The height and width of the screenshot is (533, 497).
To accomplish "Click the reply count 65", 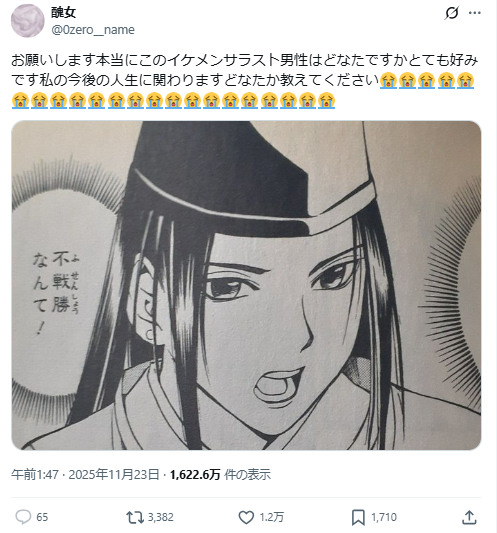I will tap(42, 517).
